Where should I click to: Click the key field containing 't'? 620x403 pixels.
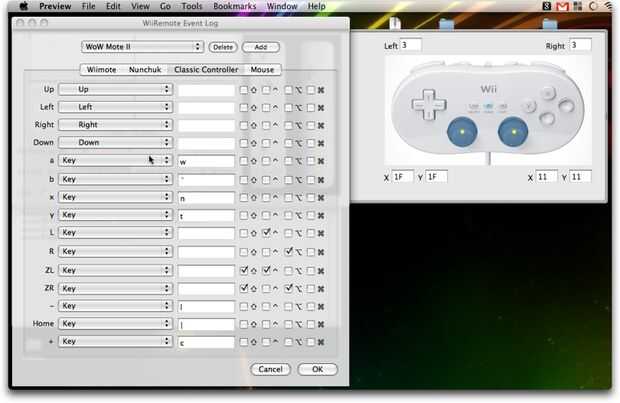coord(206,216)
